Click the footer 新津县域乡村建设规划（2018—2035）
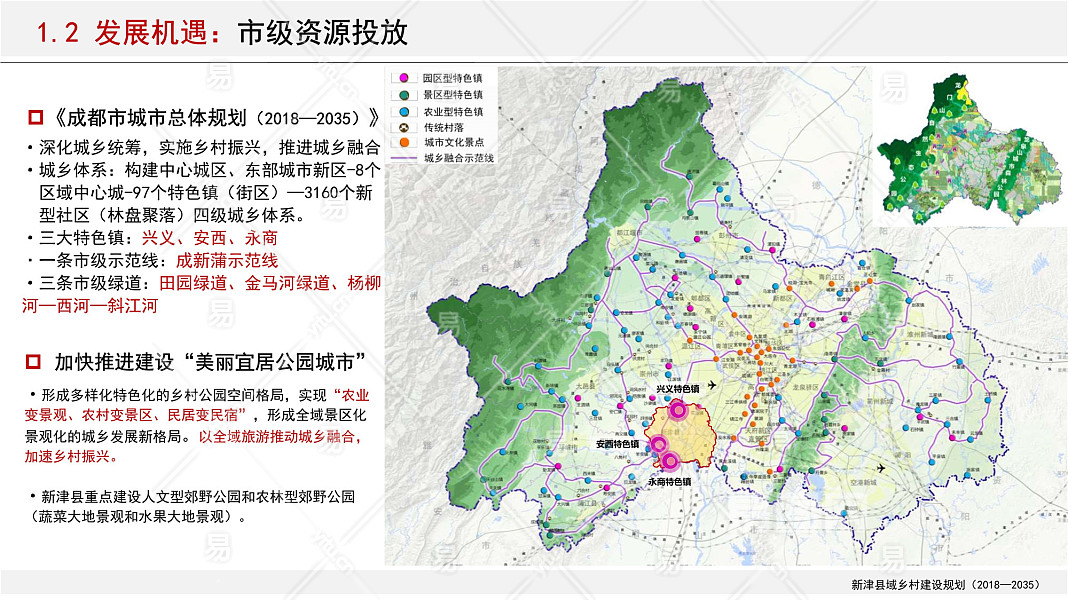The height and width of the screenshot is (600, 1068). coord(947,584)
